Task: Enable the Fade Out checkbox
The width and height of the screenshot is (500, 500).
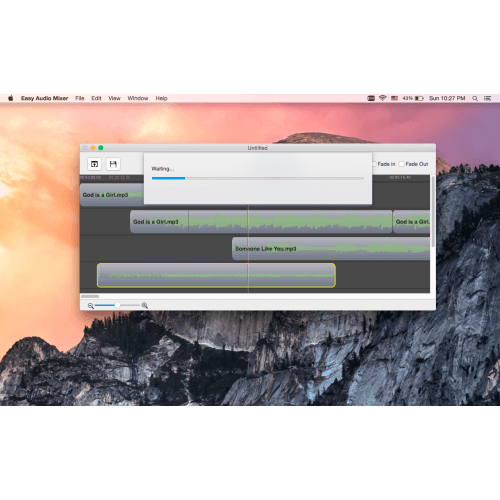Action: 402,164
